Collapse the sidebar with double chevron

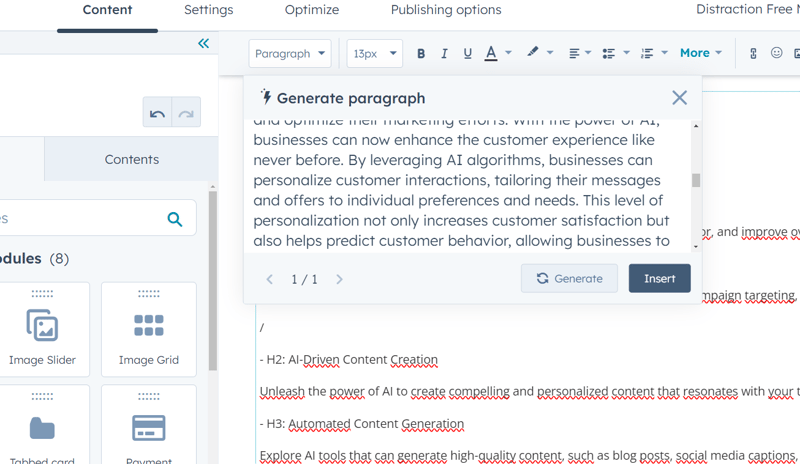[204, 43]
